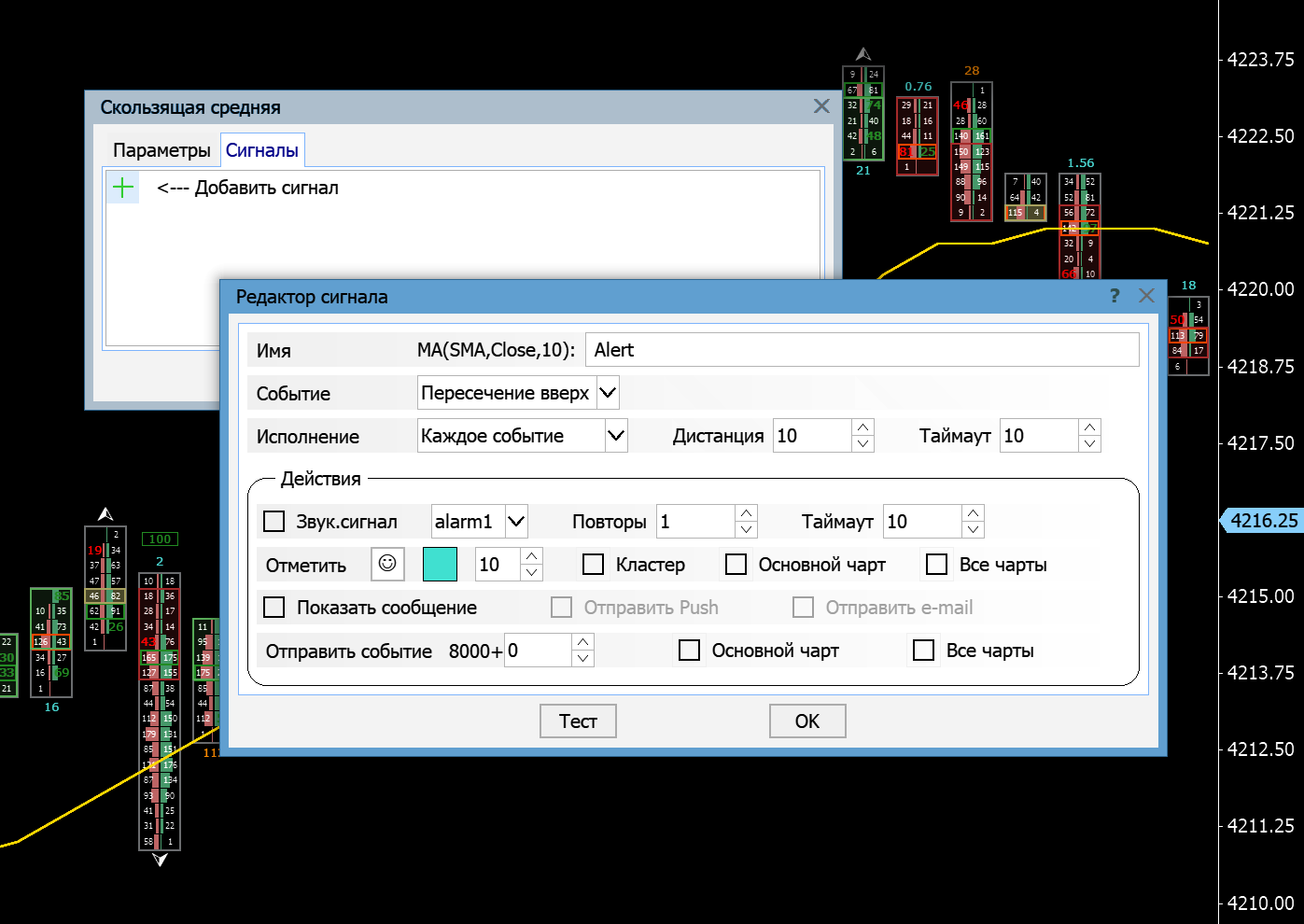
Task: Enable the Звук.сигнал checkbox
Action: [x=274, y=521]
